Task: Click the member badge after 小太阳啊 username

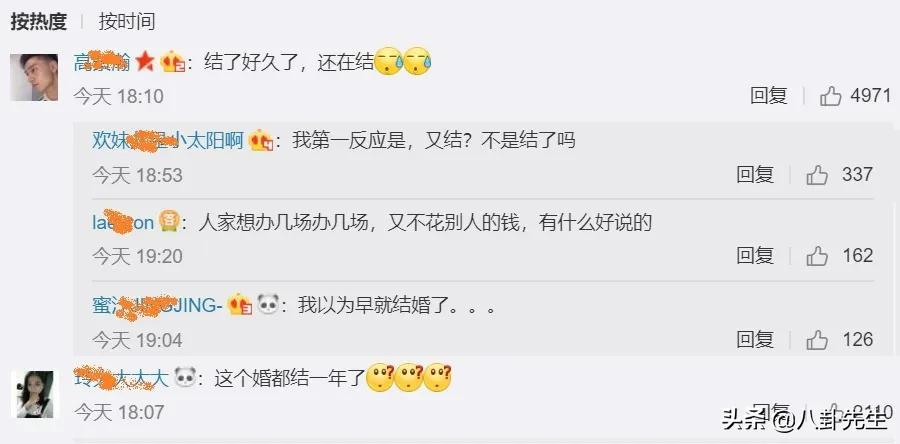Action: [x=261, y=140]
